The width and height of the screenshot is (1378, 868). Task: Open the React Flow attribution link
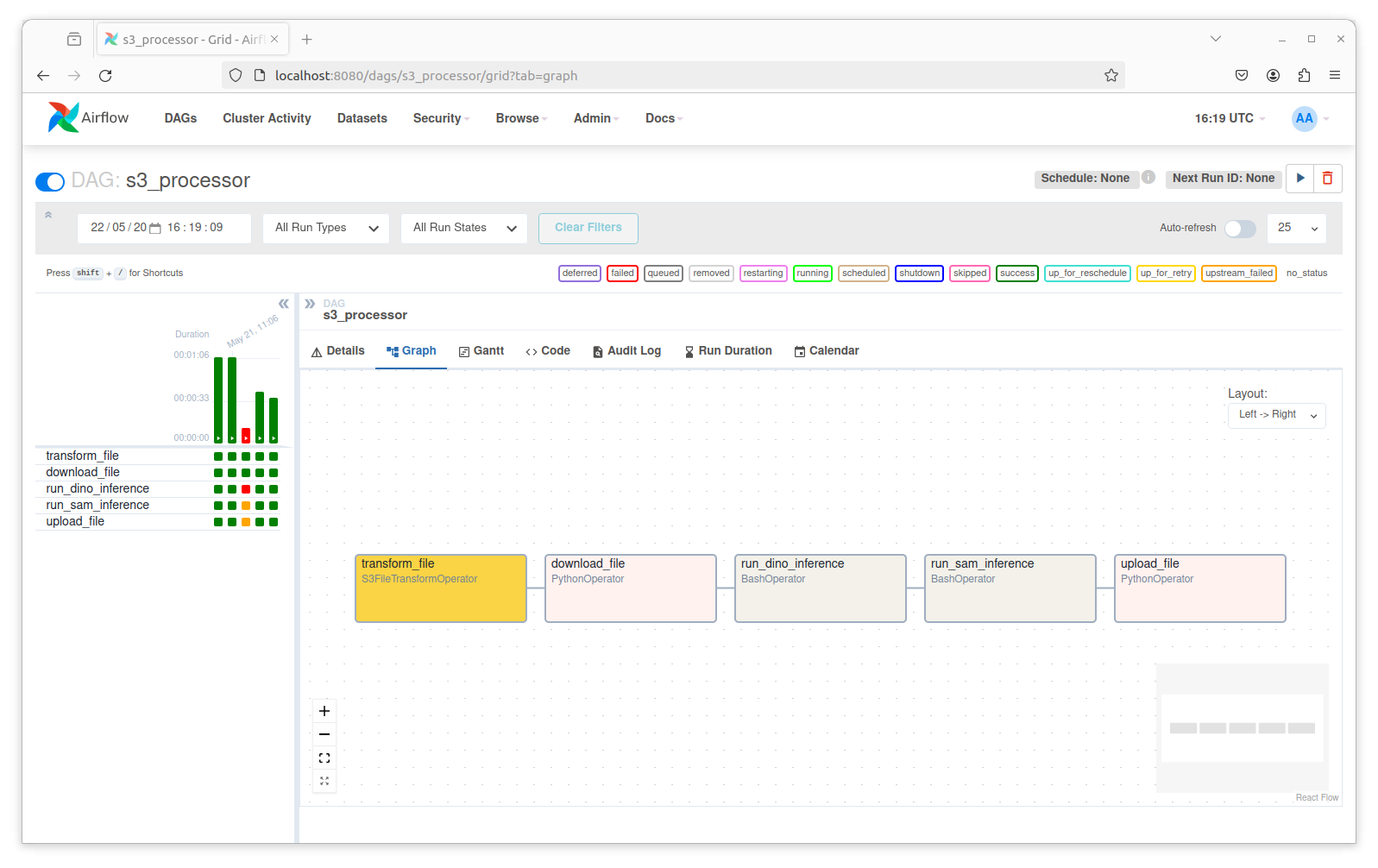pos(1317,798)
